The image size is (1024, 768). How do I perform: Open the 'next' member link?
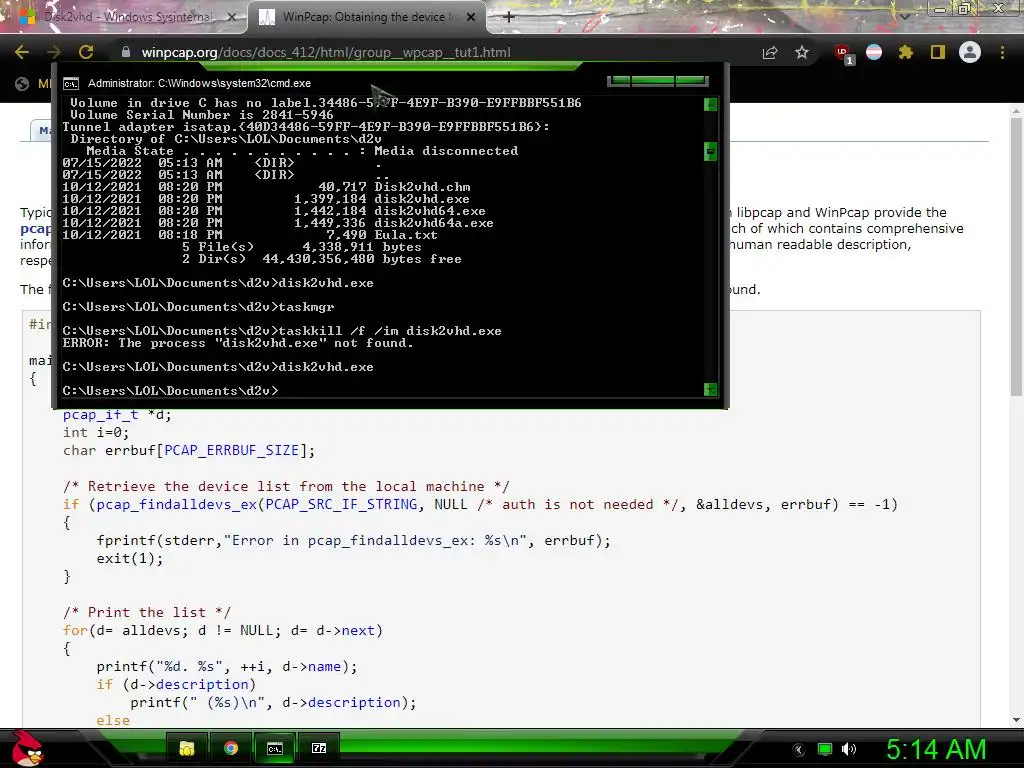click(358, 631)
